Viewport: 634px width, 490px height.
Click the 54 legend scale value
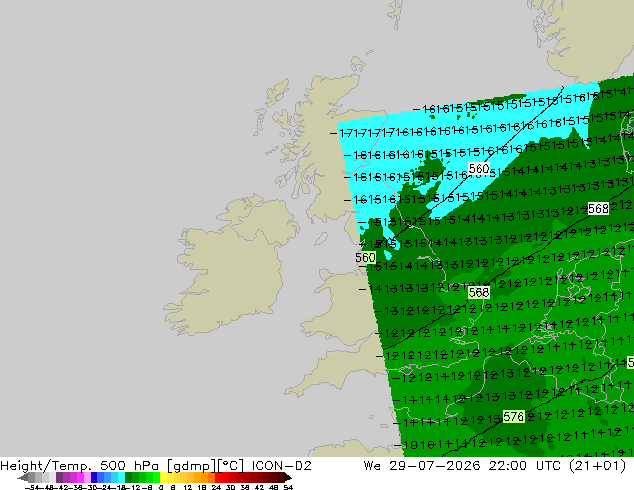(x=288, y=487)
